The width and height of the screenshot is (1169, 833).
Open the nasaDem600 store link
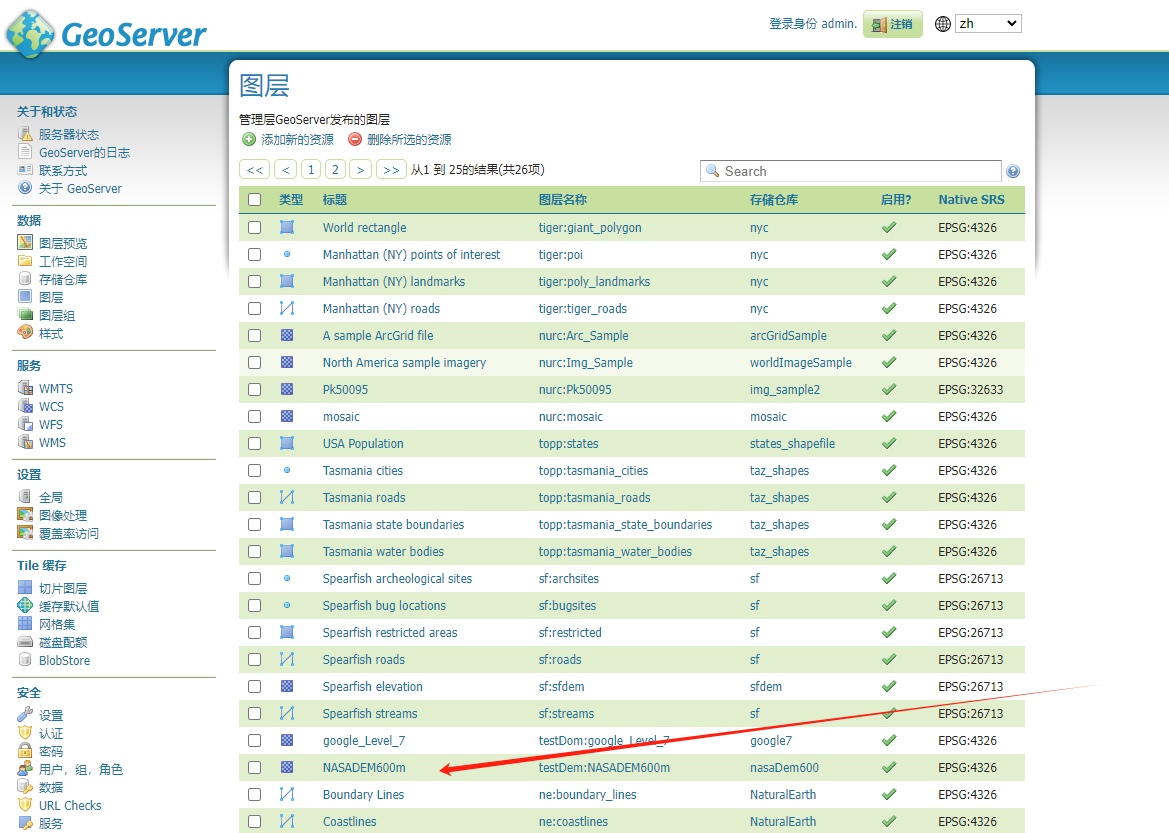click(x=784, y=767)
